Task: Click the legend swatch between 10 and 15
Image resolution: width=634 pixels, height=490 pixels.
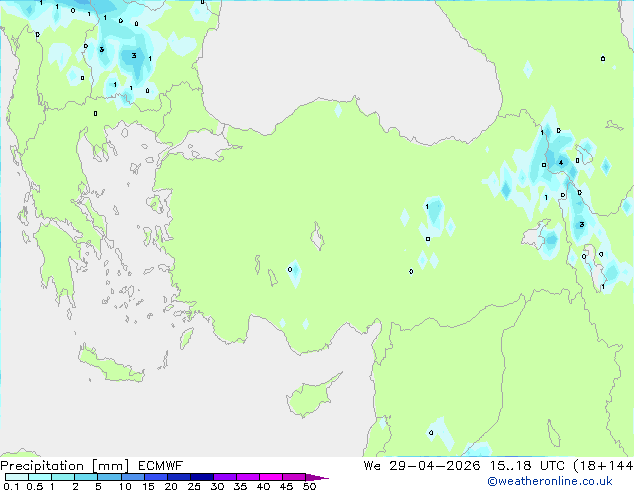Action: [x=133, y=477]
